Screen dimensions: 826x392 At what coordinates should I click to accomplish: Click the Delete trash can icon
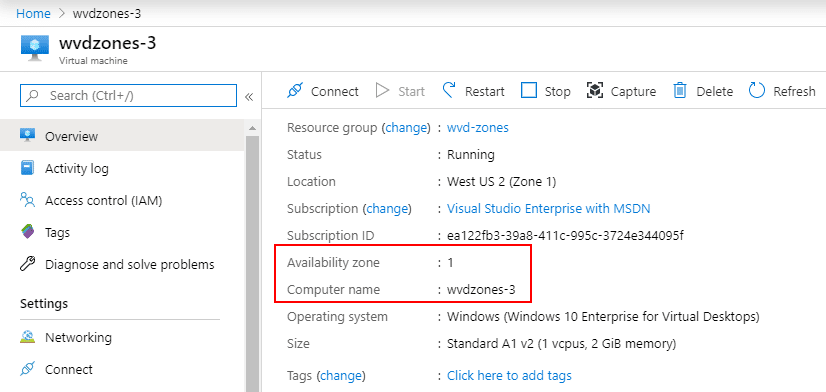(x=680, y=91)
